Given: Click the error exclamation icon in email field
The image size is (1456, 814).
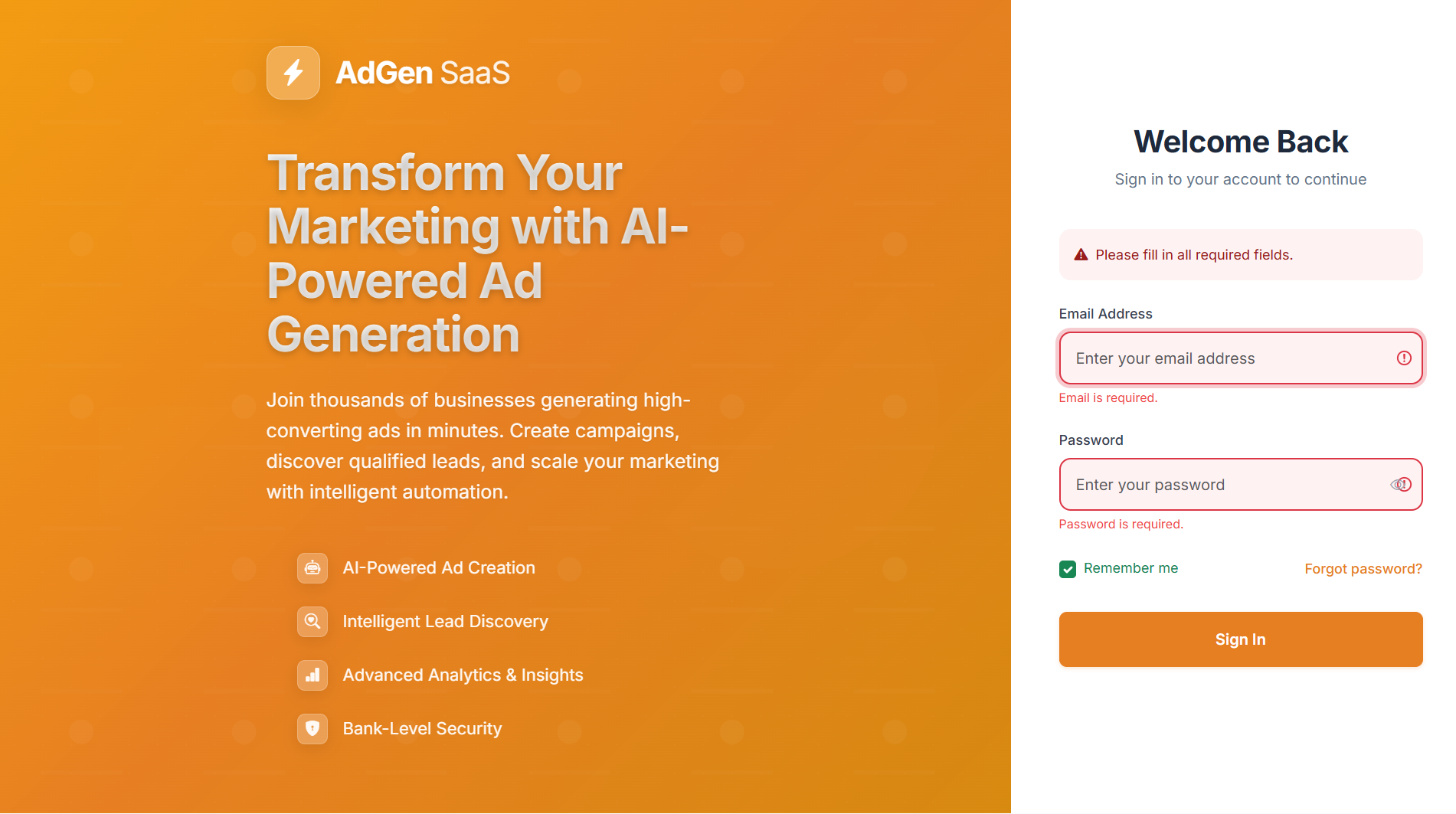Looking at the screenshot, I should (x=1404, y=358).
